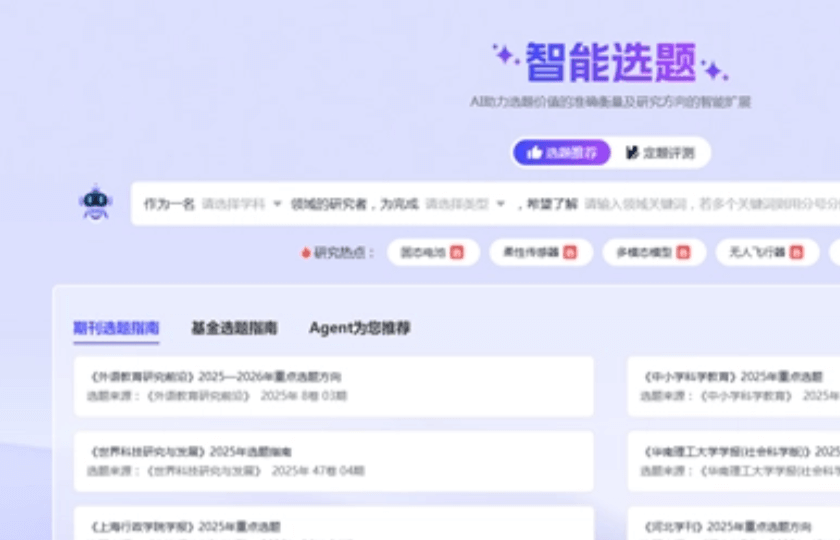The width and height of the screenshot is (840, 540).
Task: Click the robot assistant avatar icon
Action: tap(95, 202)
